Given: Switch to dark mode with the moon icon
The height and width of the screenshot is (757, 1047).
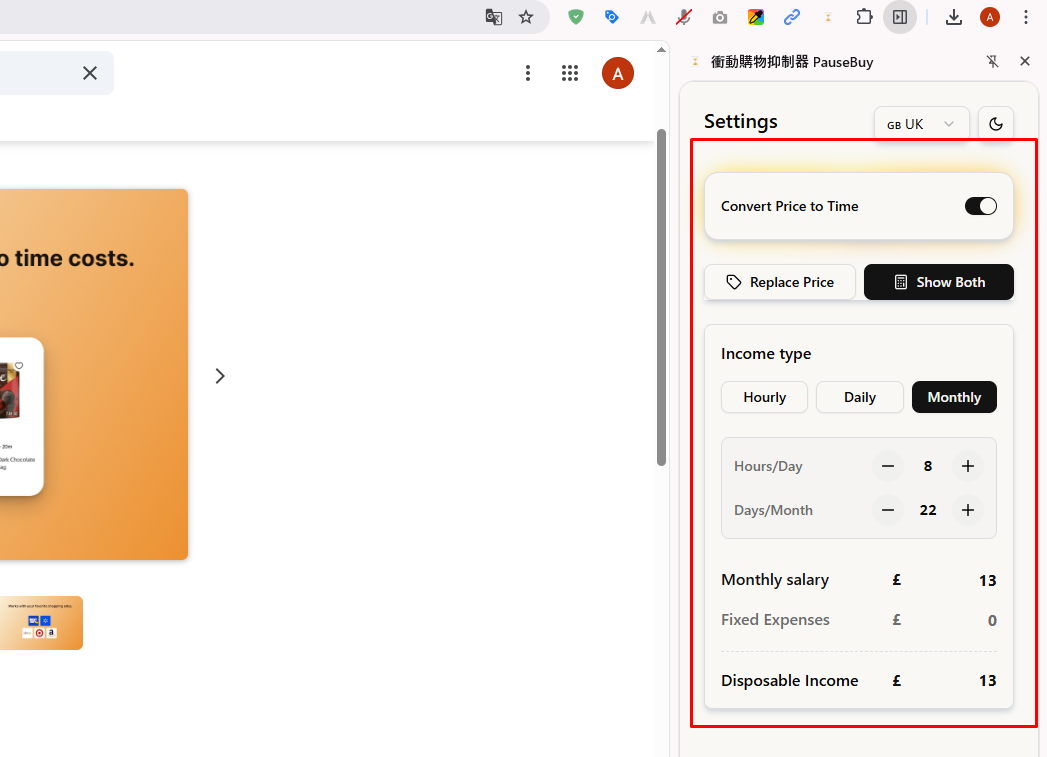Looking at the screenshot, I should pos(995,123).
